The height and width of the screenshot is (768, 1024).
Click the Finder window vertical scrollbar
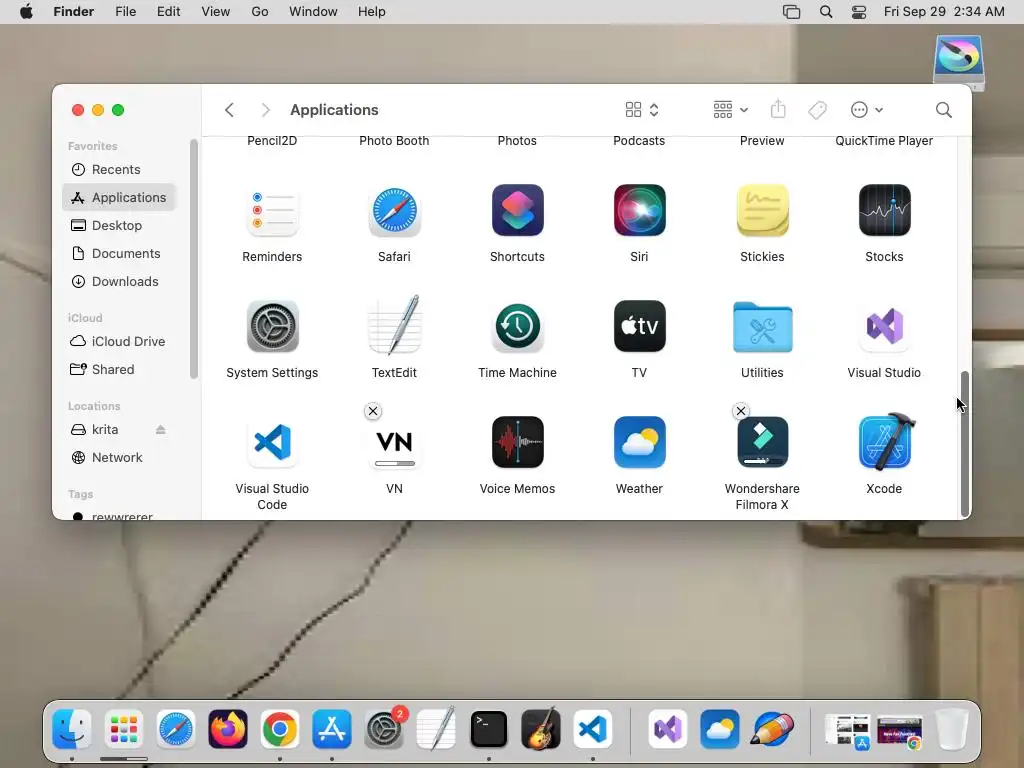pos(965,444)
